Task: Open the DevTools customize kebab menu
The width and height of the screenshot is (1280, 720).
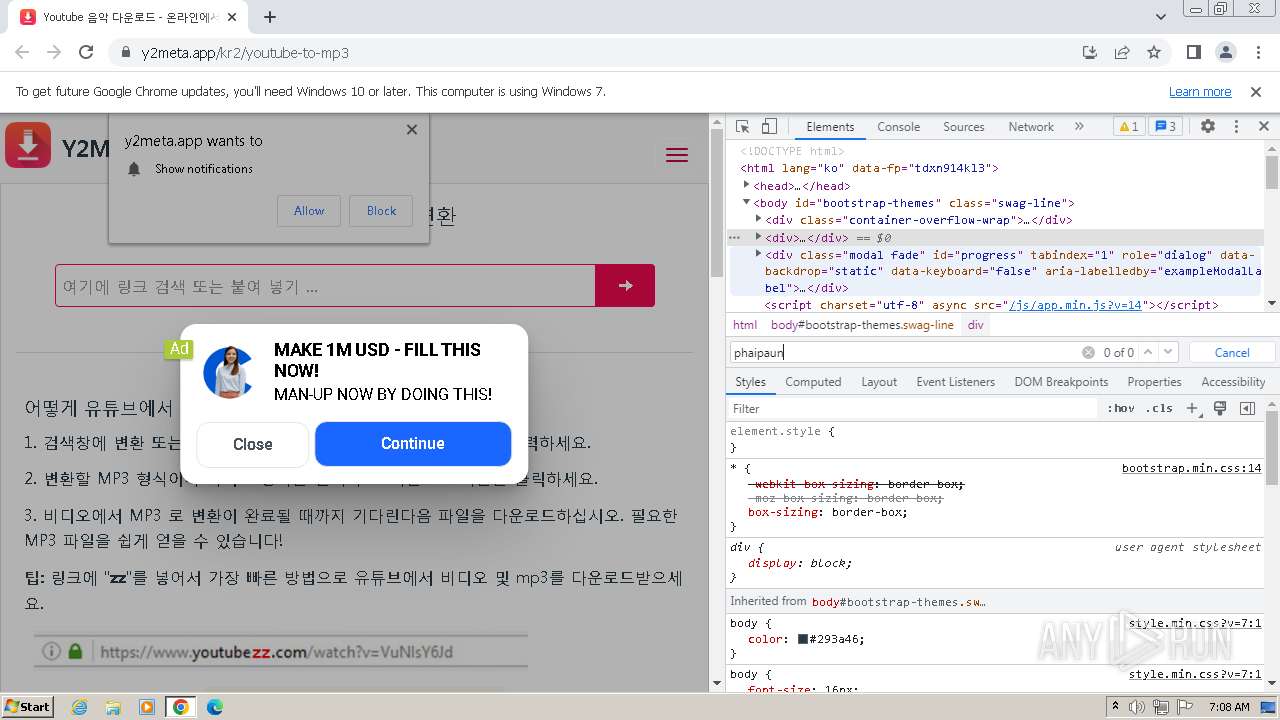Action: (x=1236, y=127)
